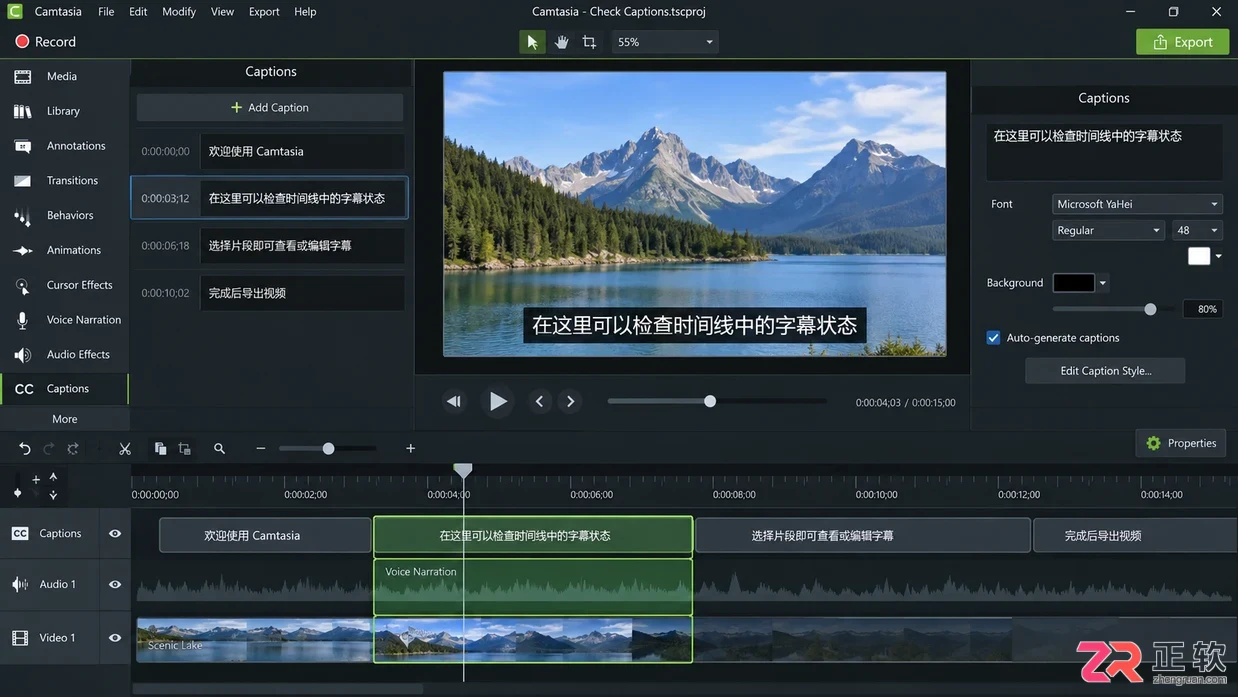Viewport: 1238px width, 697px height.
Task: Expand More tools in the sidebar
Action: tap(64, 419)
